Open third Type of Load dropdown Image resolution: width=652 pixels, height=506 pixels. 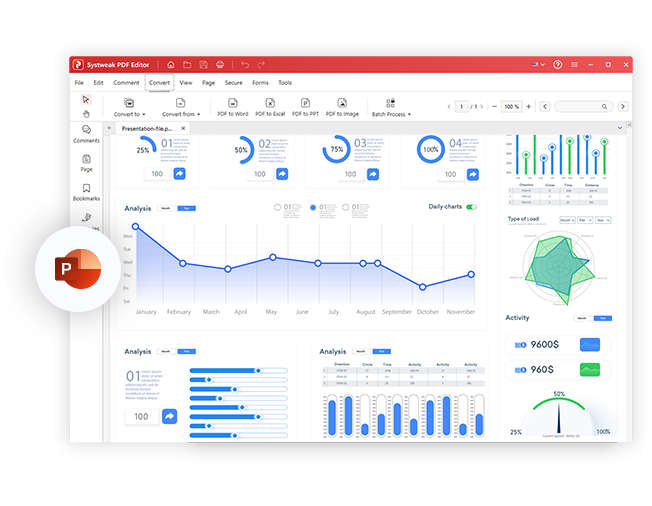(603, 220)
